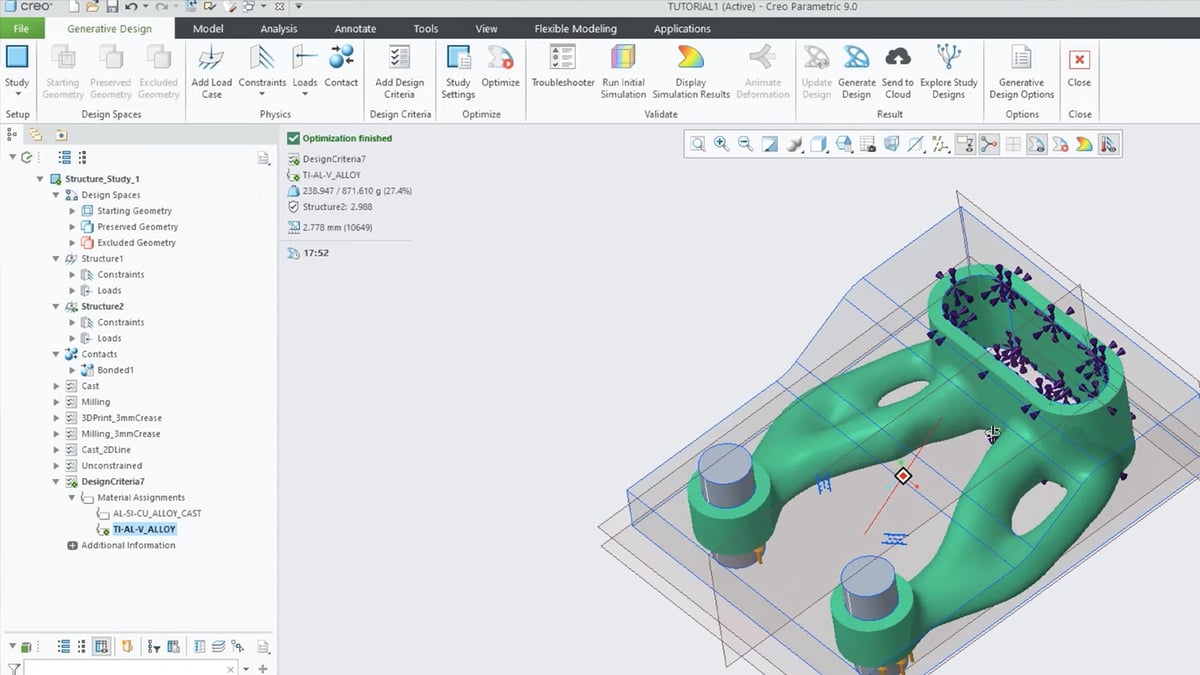
Task: Close the Generative Design application
Action: (1079, 66)
